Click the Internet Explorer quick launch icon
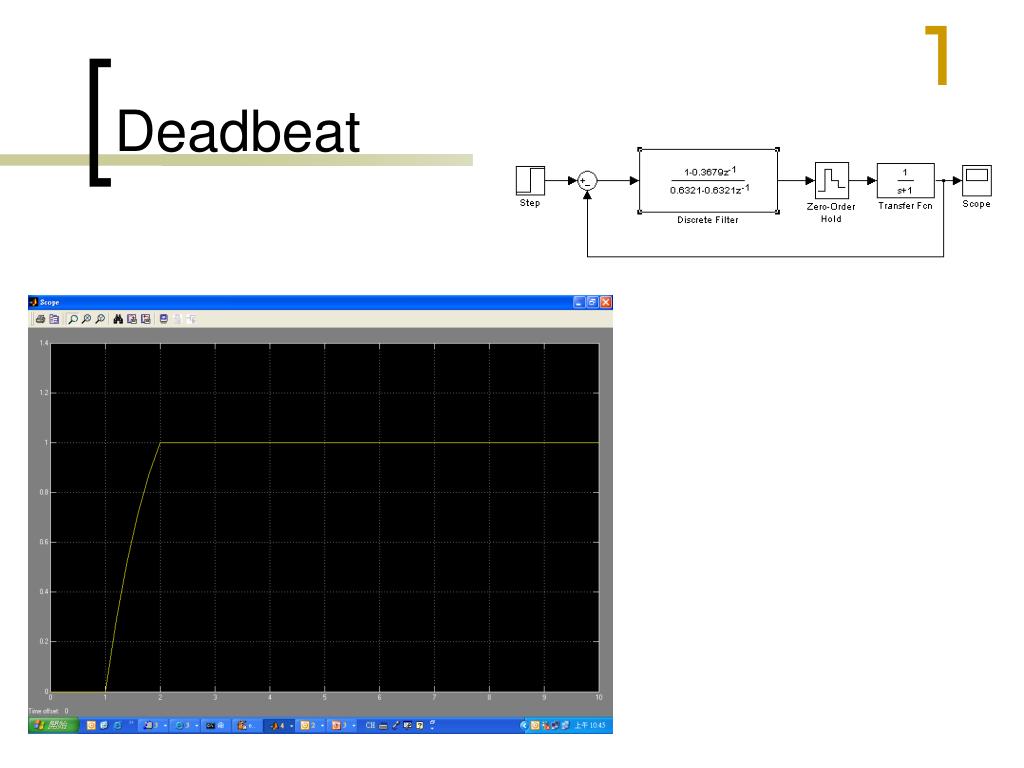 117,725
